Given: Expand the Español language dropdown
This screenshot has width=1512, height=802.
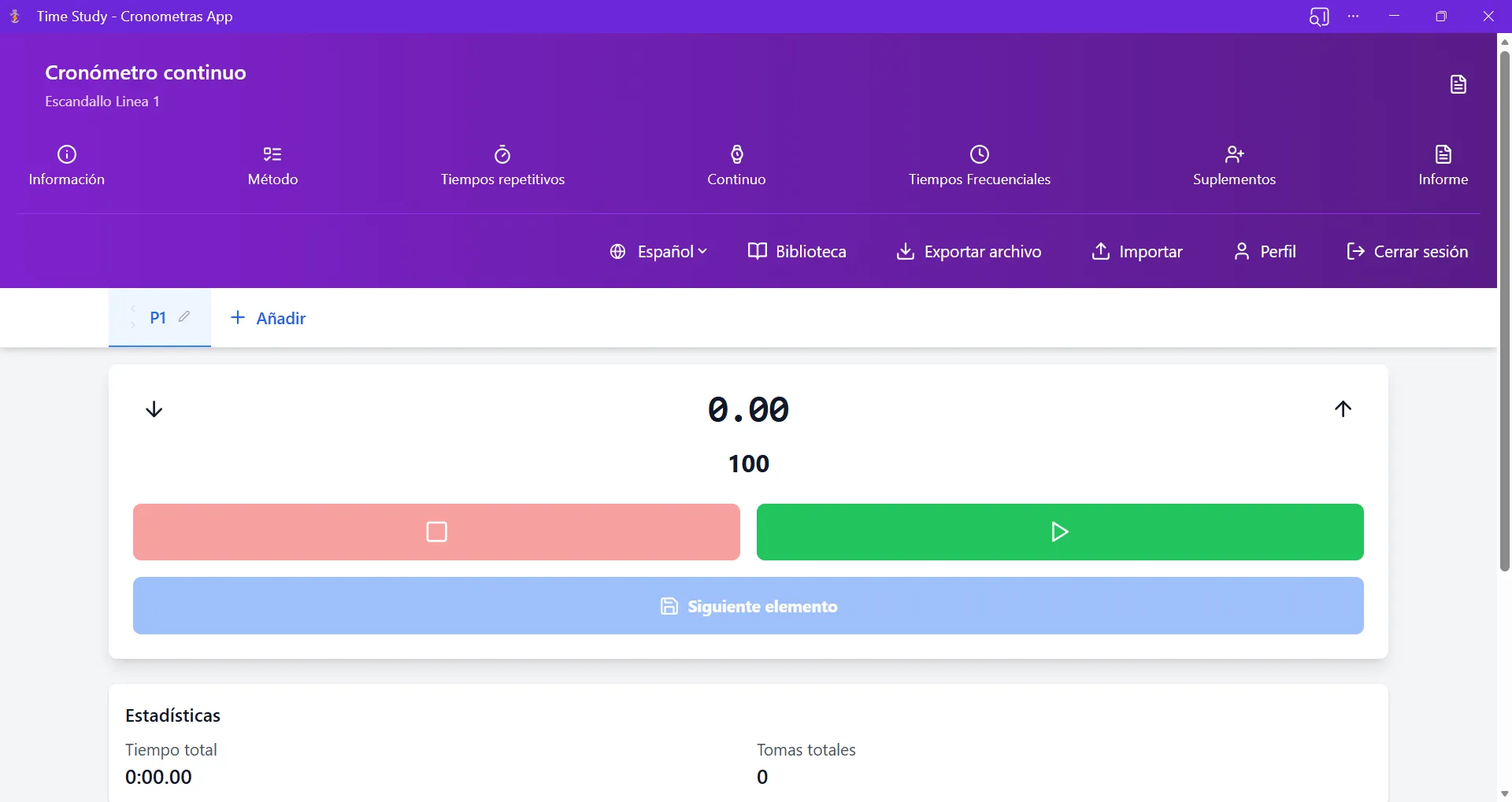Looking at the screenshot, I should [658, 252].
